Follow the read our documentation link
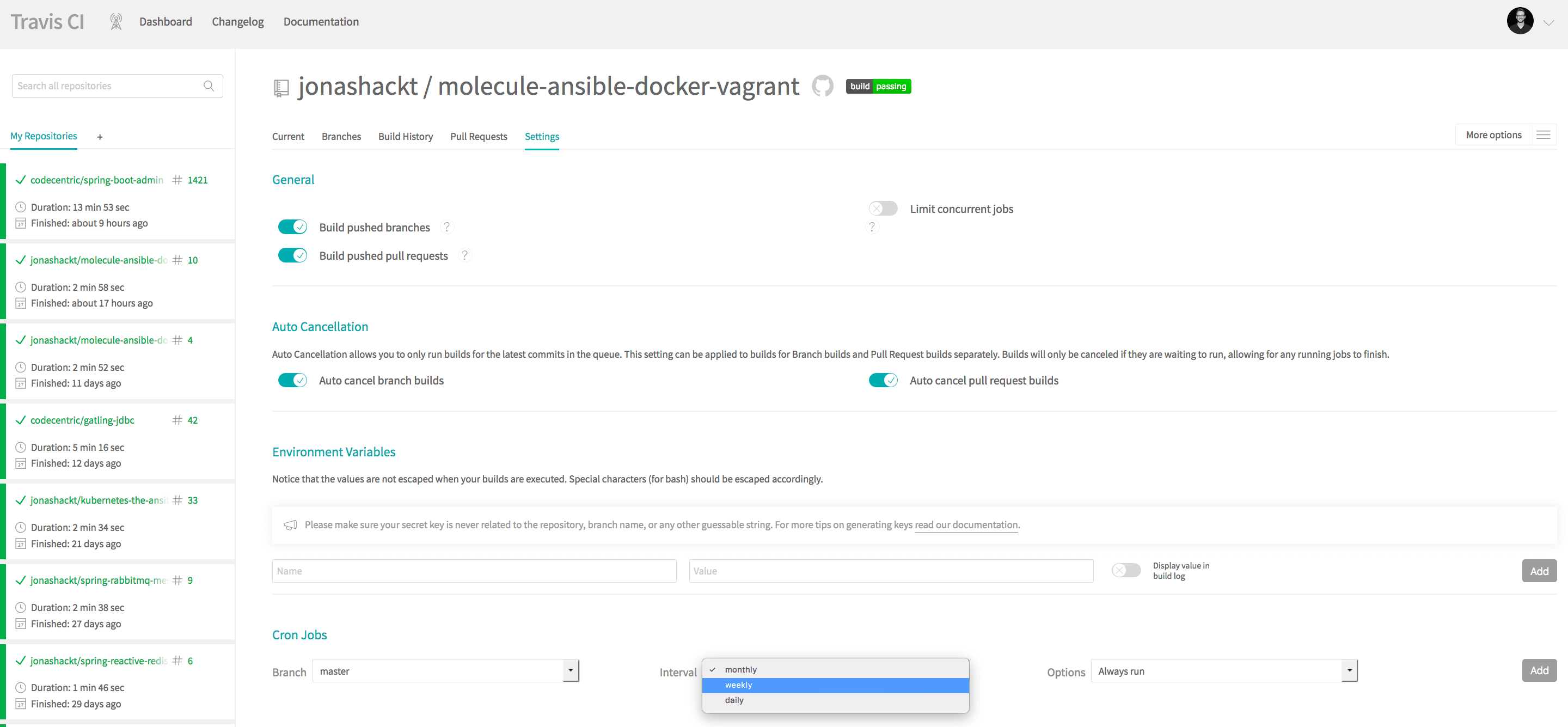The width and height of the screenshot is (1568, 727). tap(966, 525)
